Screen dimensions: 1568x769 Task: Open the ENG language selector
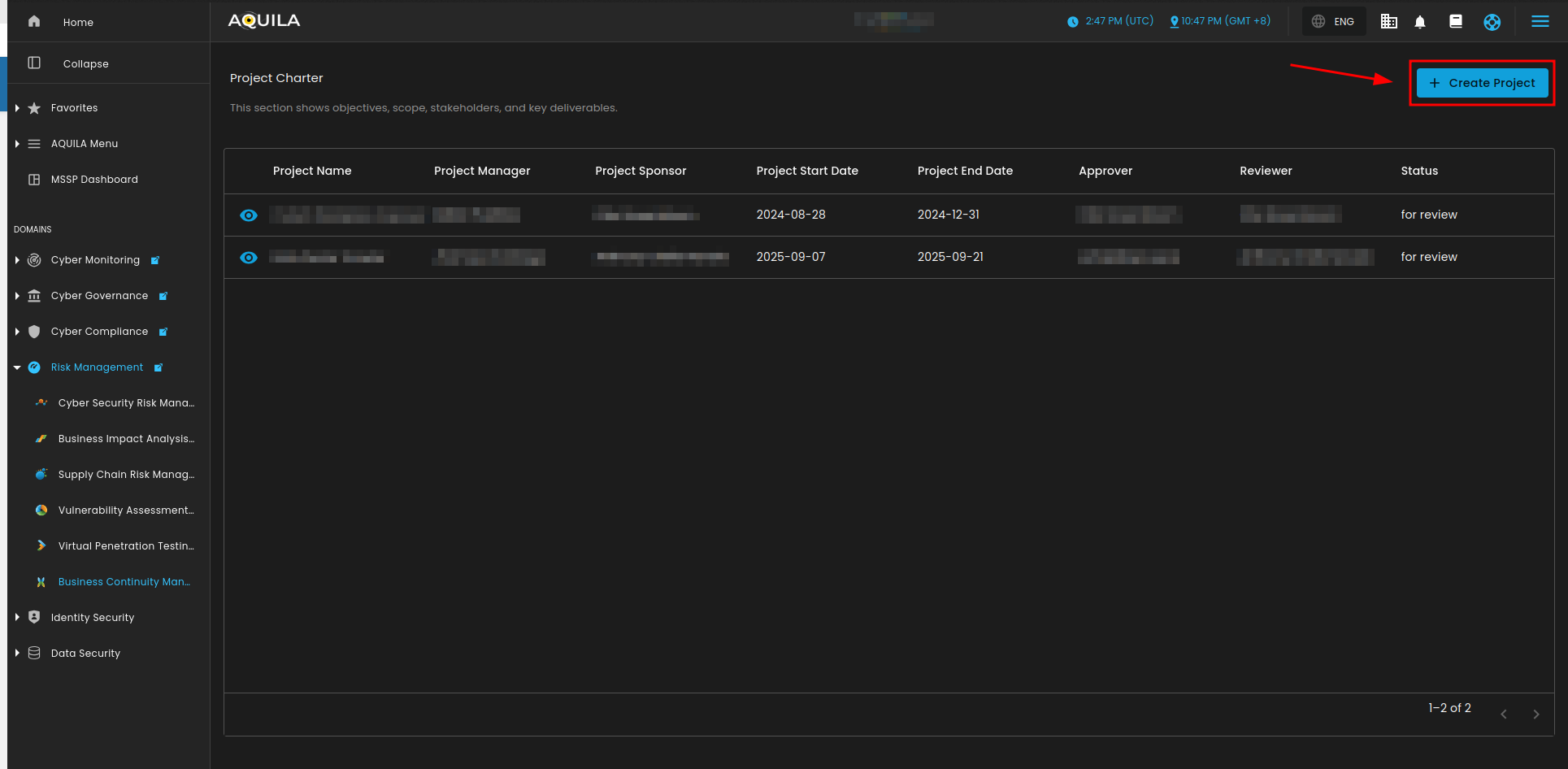tap(1334, 22)
